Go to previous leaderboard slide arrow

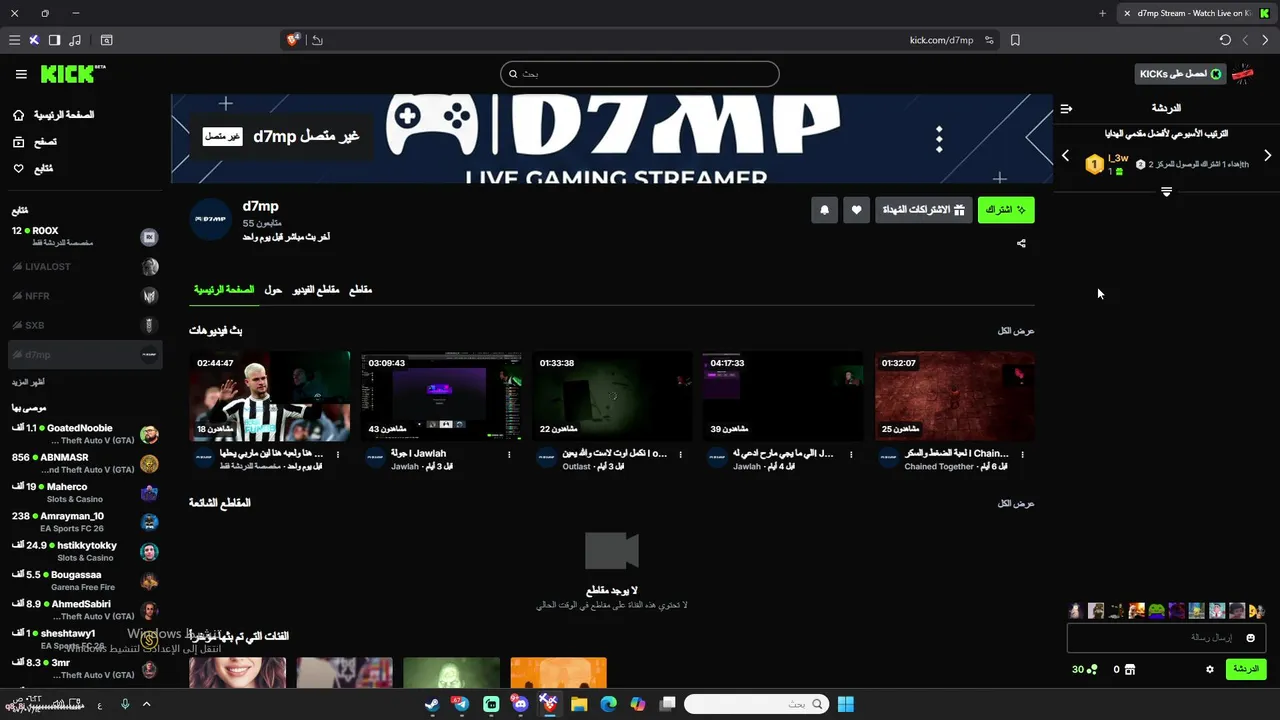[x=1065, y=156]
